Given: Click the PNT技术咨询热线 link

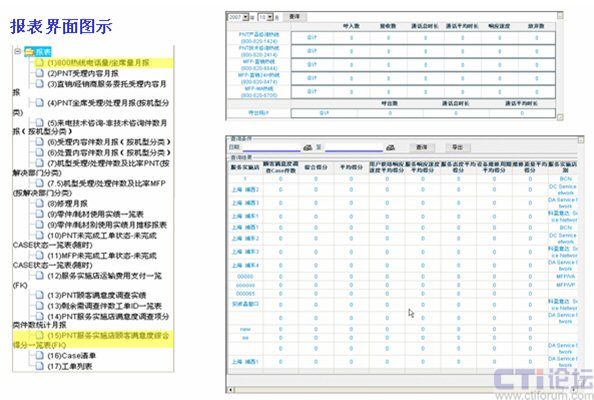Looking at the screenshot, I should 259,51.
